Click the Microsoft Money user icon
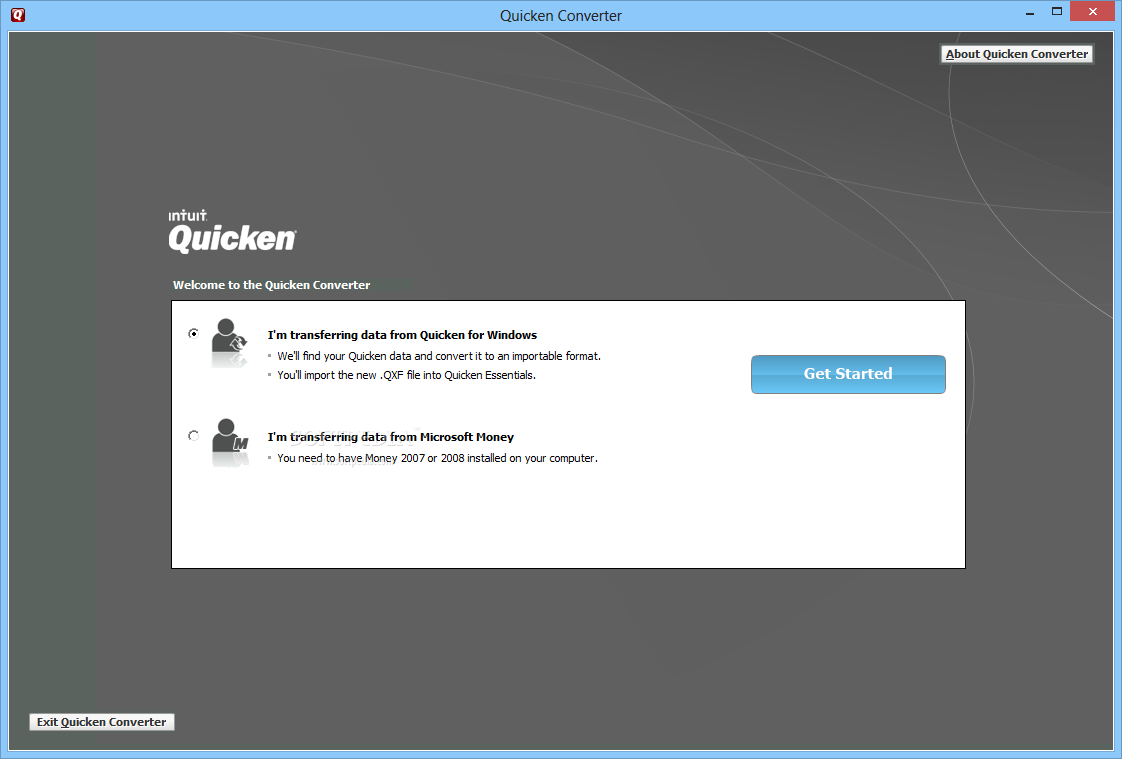This screenshot has height=759, width=1122. click(230, 442)
